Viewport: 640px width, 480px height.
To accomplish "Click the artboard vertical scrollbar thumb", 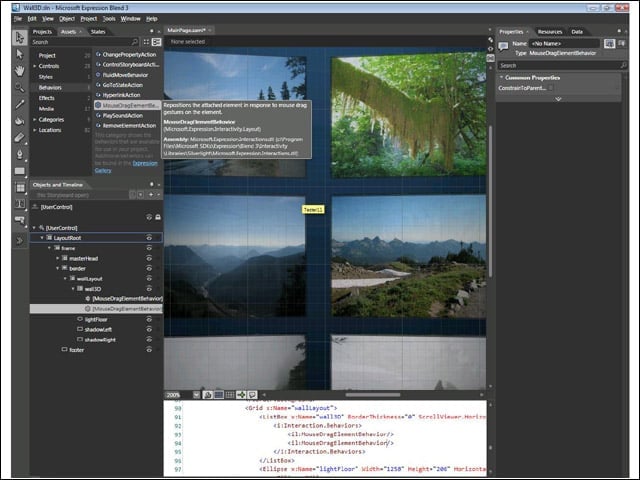I will (x=490, y=201).
